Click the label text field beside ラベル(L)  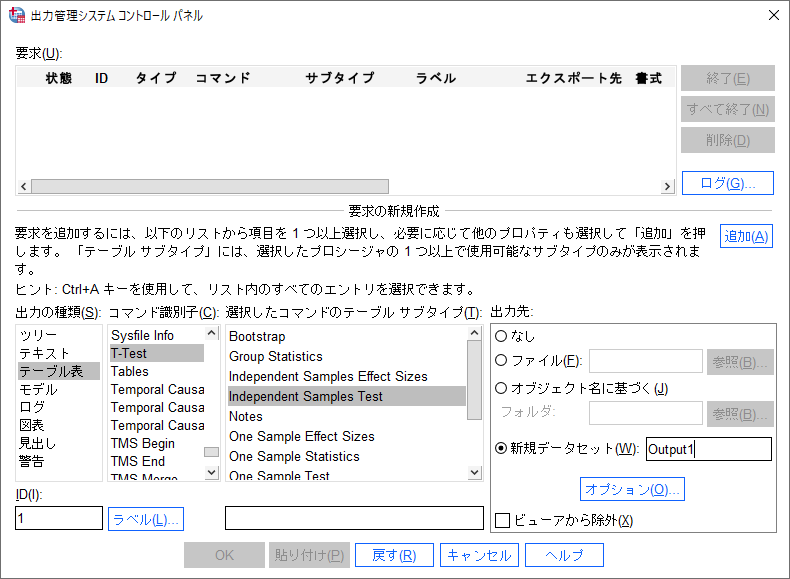point(354,518)
